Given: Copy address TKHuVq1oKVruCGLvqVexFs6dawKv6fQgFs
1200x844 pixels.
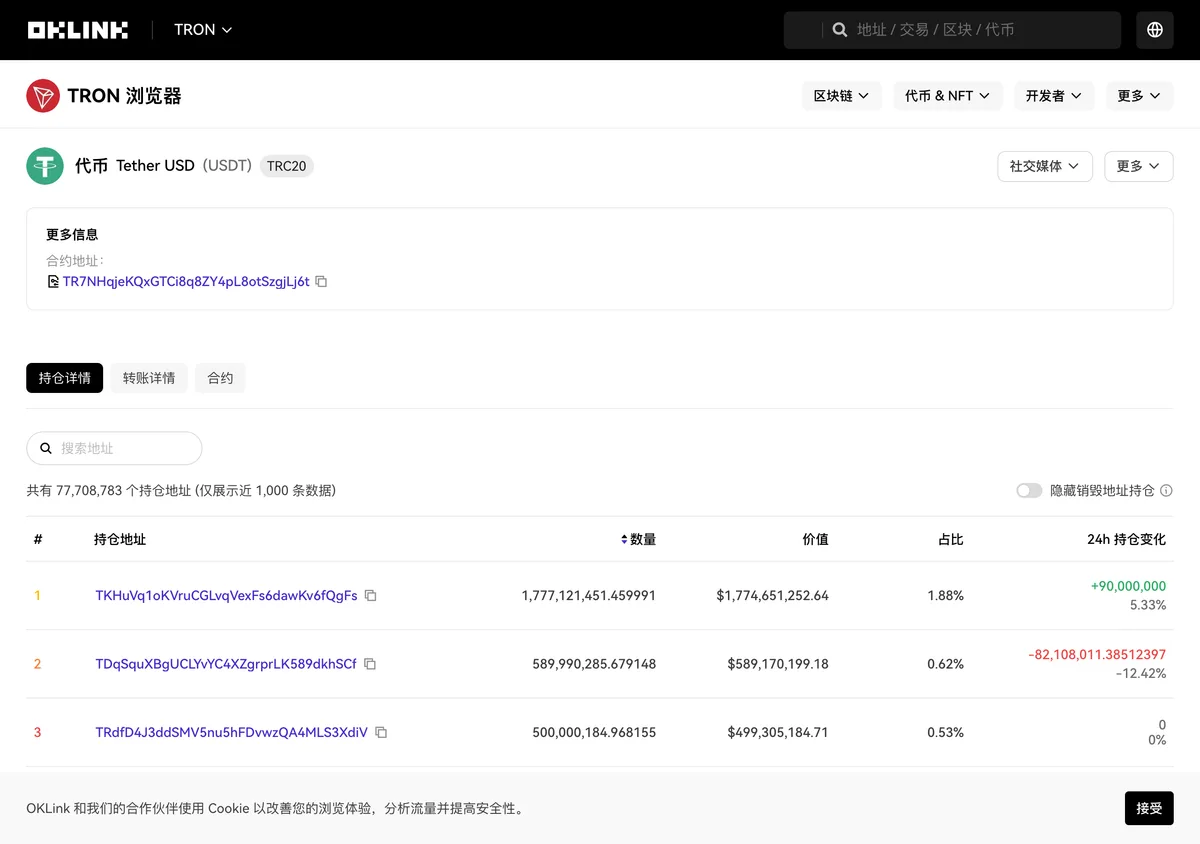Looking at the screenshot, I should point(371,596).
